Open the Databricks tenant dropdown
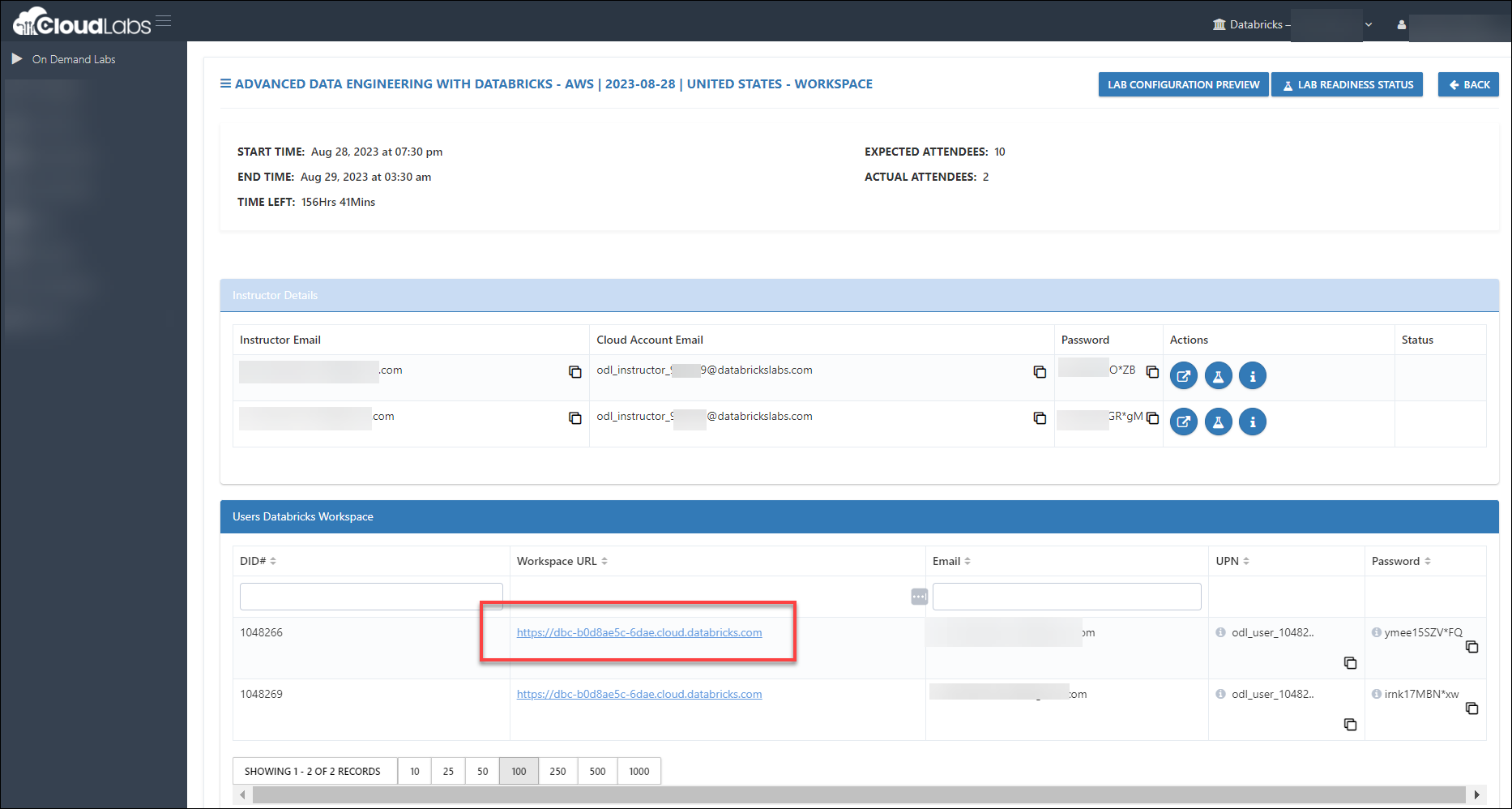This screenshot has width=1512, height=809. 1292,24
